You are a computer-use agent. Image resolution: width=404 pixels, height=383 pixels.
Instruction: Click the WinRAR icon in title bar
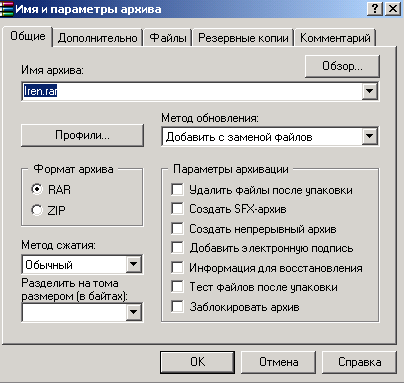point(7,9)
